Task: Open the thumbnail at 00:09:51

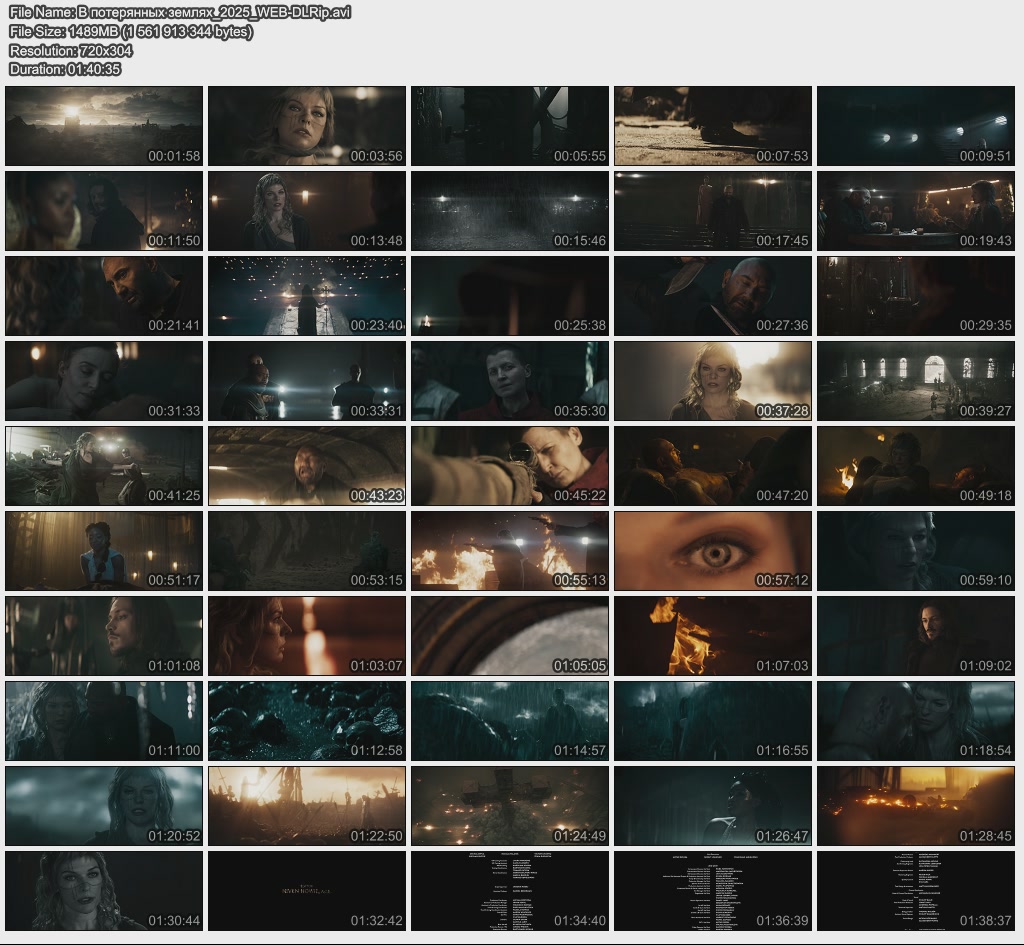Action: 916,126
